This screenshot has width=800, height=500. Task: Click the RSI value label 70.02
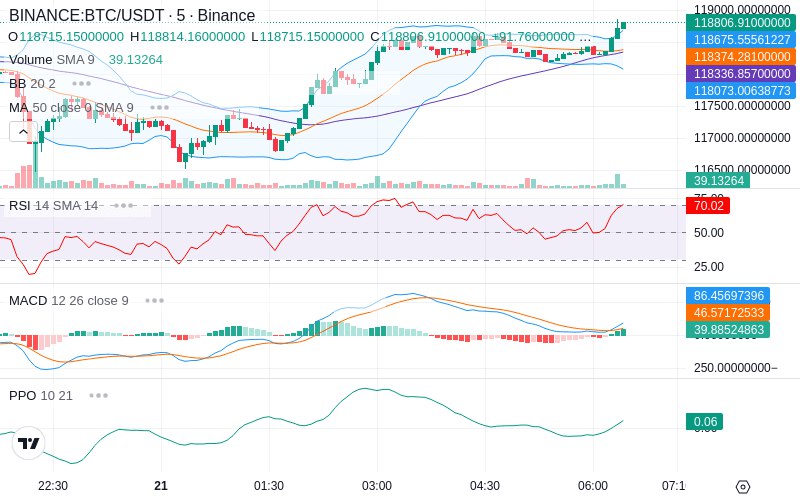pos(708,206)
